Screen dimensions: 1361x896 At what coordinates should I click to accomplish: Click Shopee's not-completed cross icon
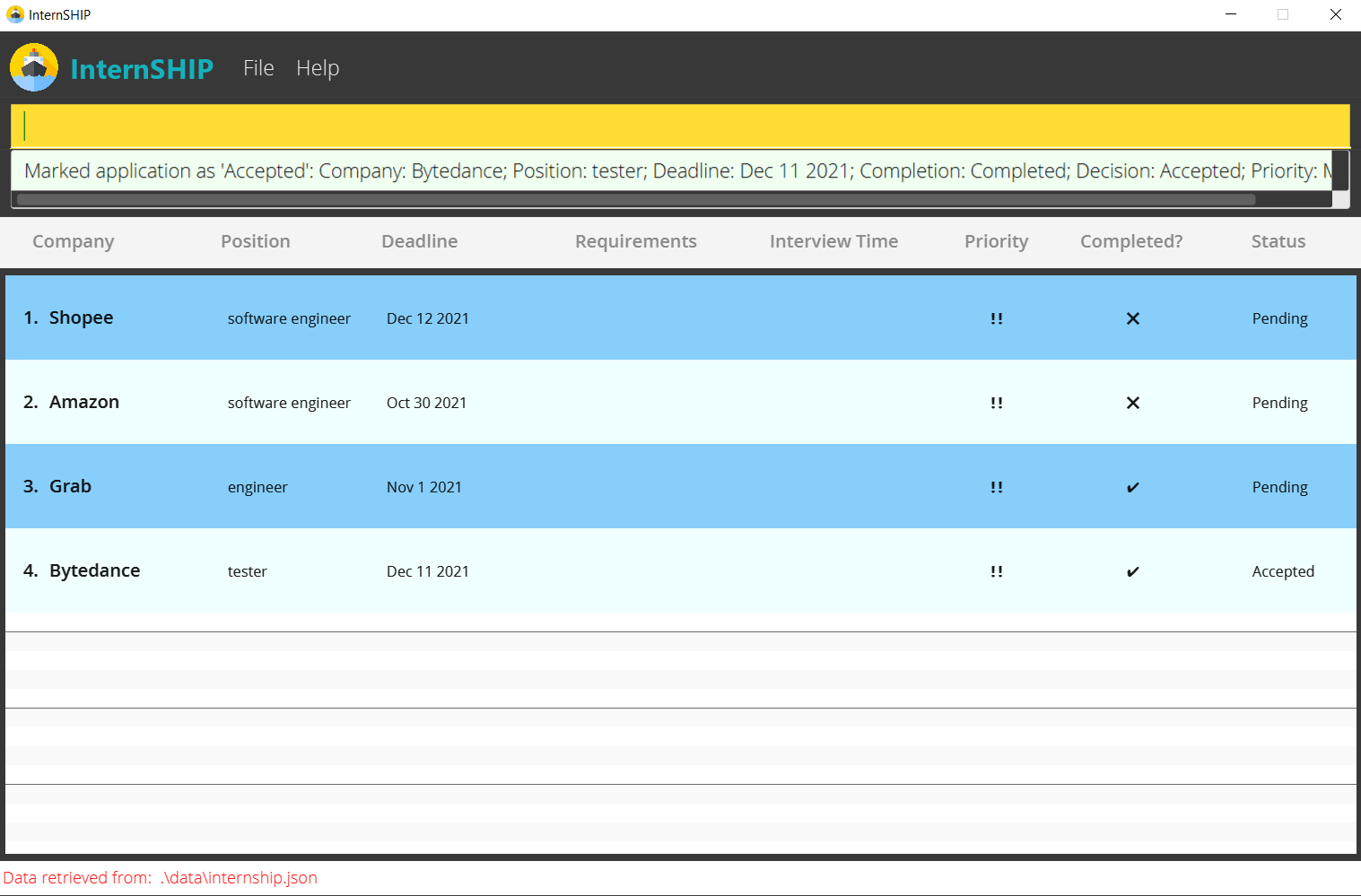(1133, 318)
